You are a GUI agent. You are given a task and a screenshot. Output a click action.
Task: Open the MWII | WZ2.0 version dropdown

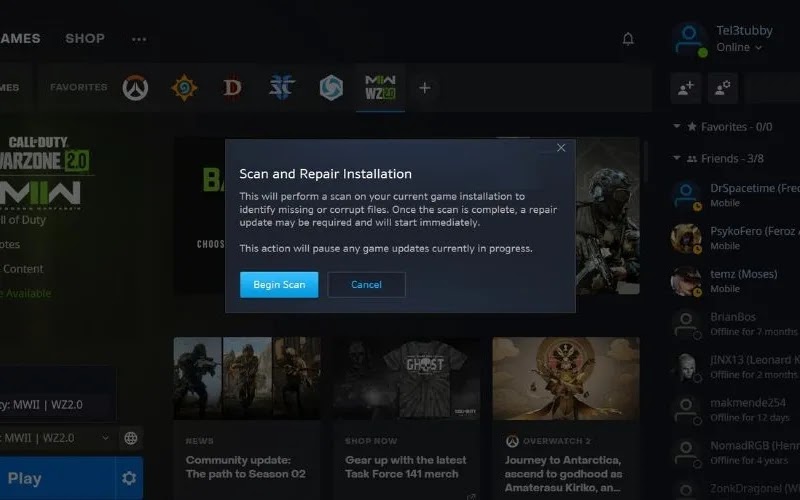pyautogui.click(x=57, y=438)
